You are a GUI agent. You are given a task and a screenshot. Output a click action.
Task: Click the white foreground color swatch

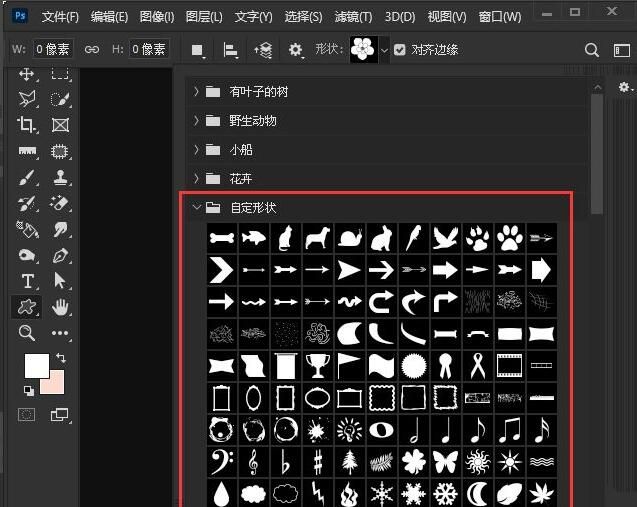coord(36,366)
